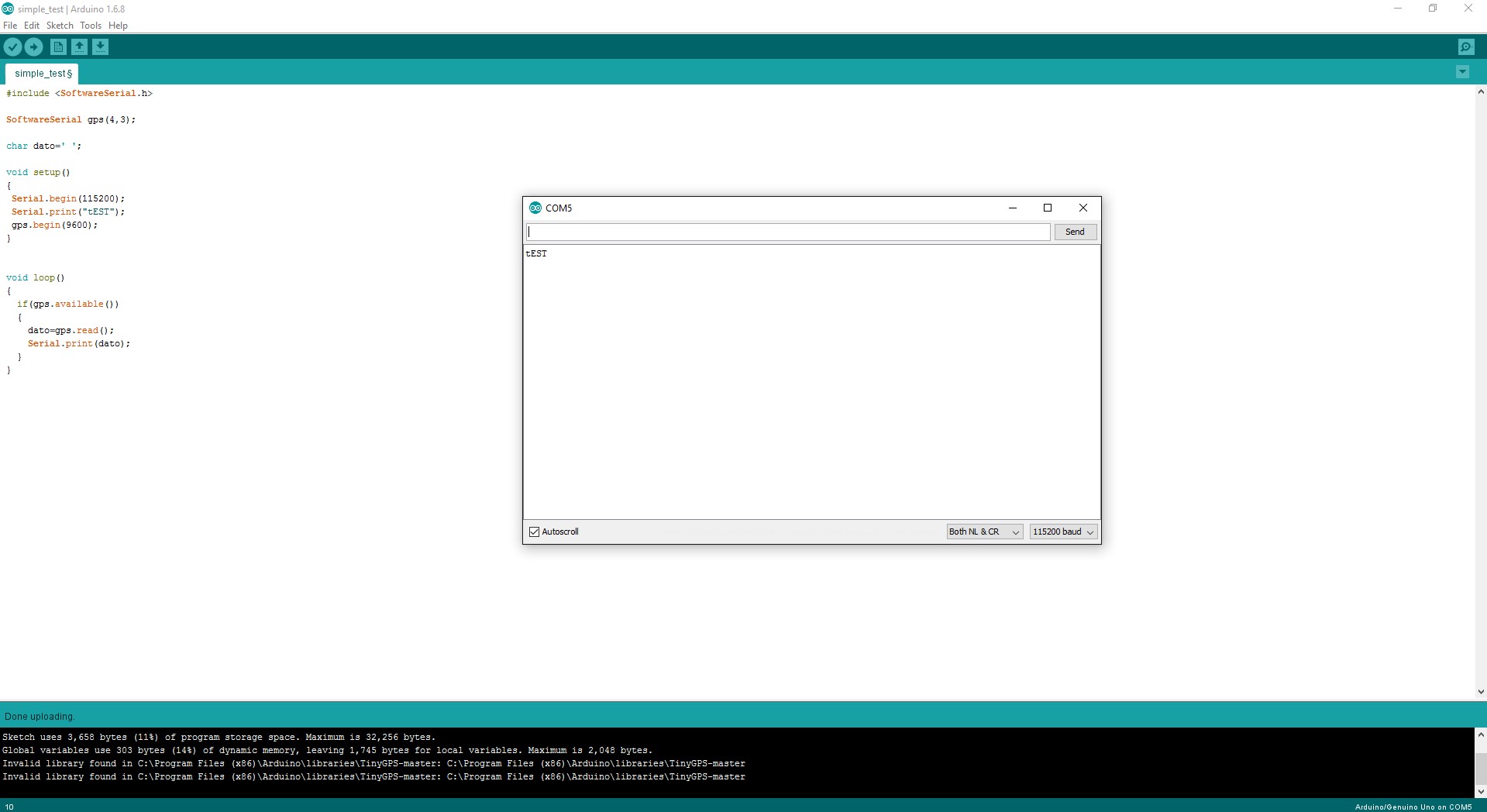Open the File menu

pyautogui.click(x=10, y=26)
